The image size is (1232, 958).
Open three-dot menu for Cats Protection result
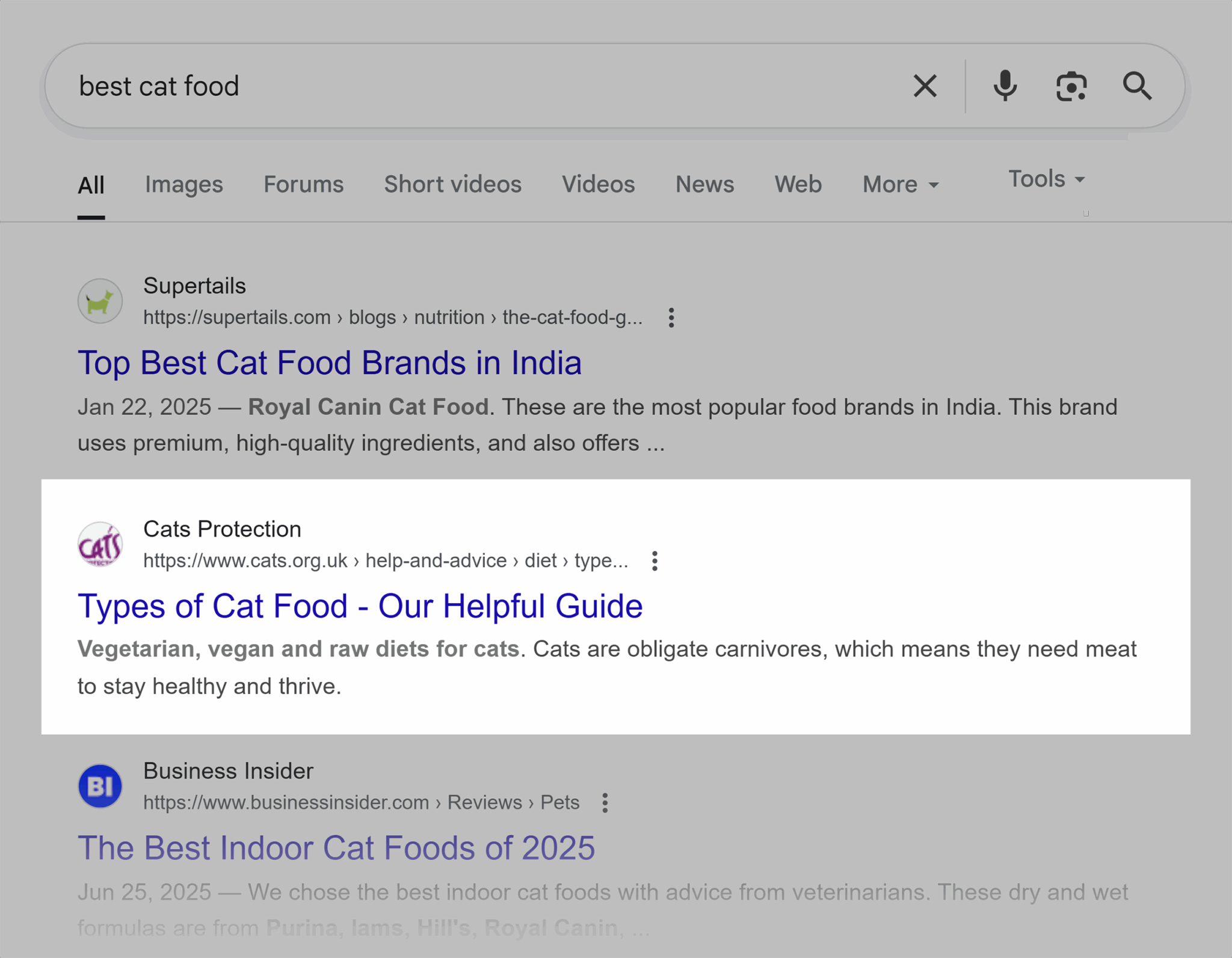pos(654,561)
